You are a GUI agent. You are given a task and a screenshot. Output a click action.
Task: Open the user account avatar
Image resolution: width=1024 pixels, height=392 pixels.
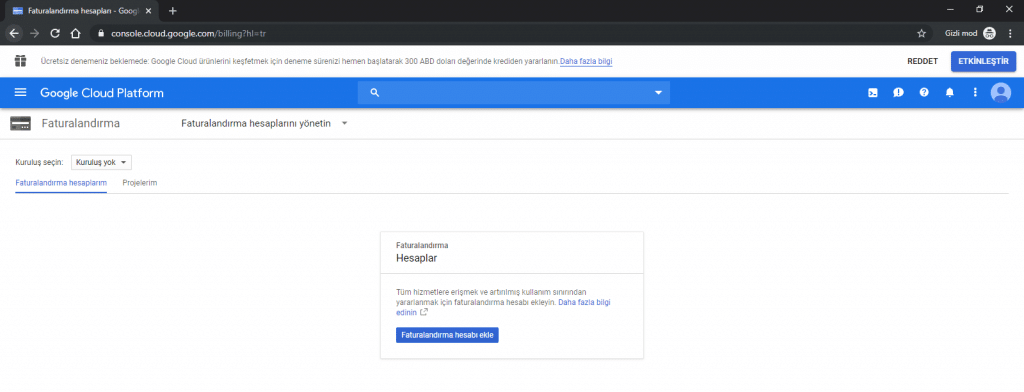pos(1000,93)
